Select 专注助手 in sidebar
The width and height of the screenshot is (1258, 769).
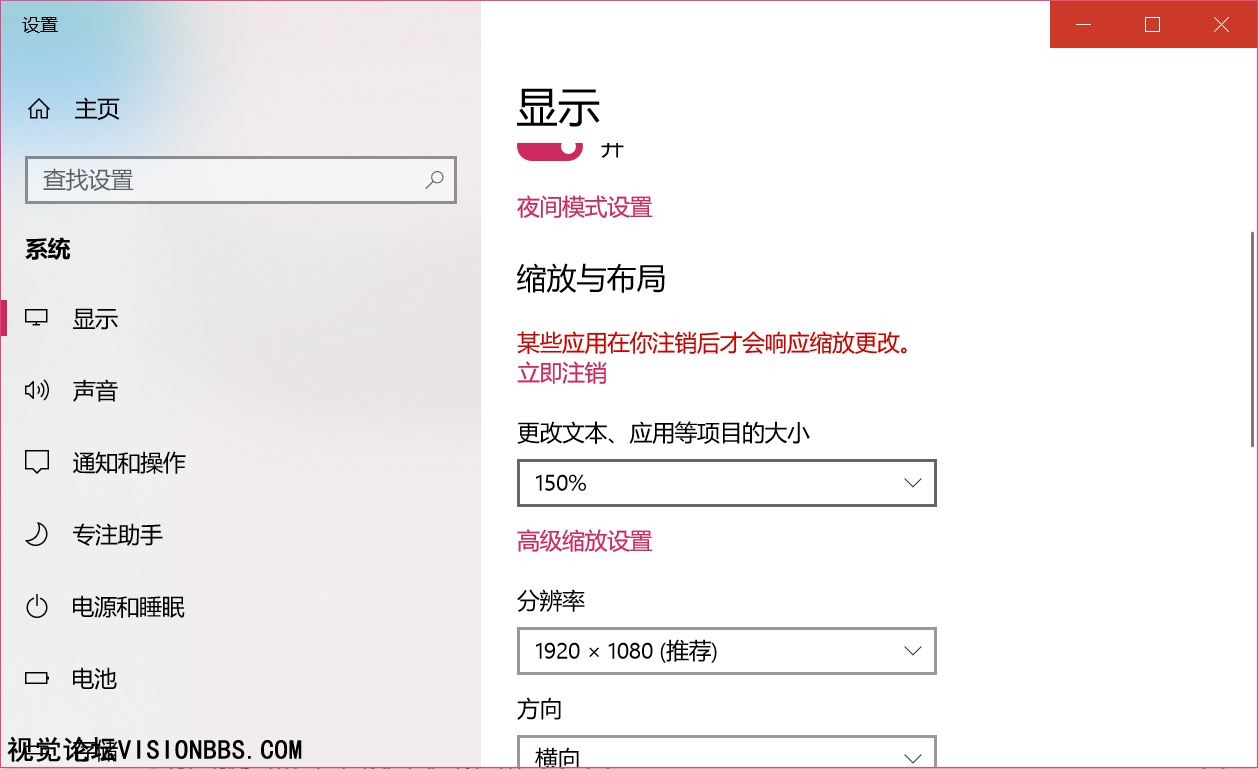(x=117, y=535)
